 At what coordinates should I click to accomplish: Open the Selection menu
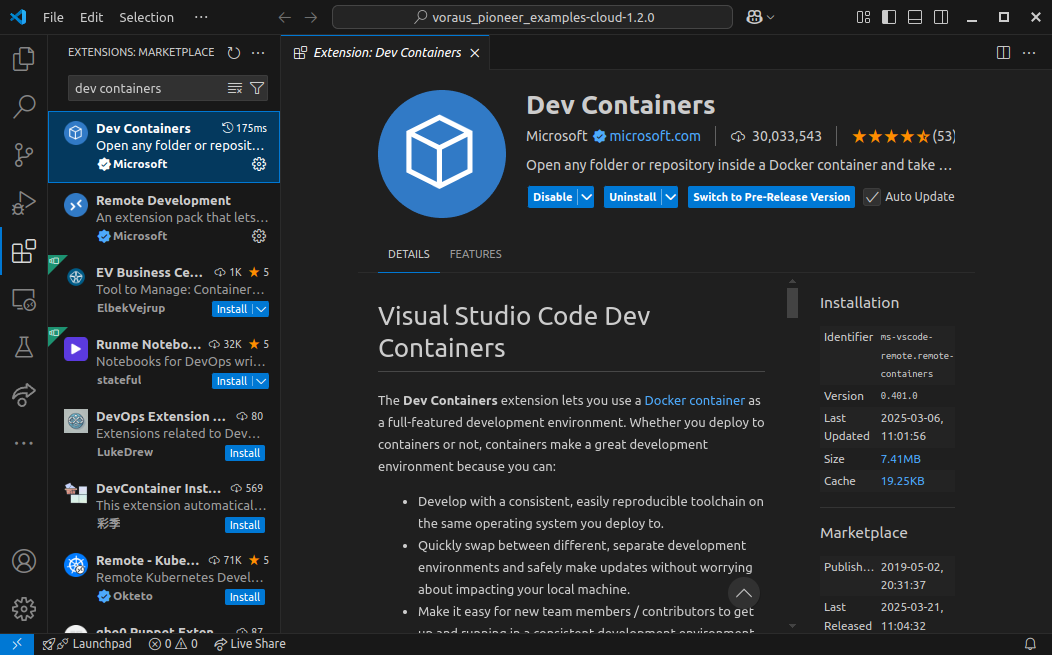[146, 17]
